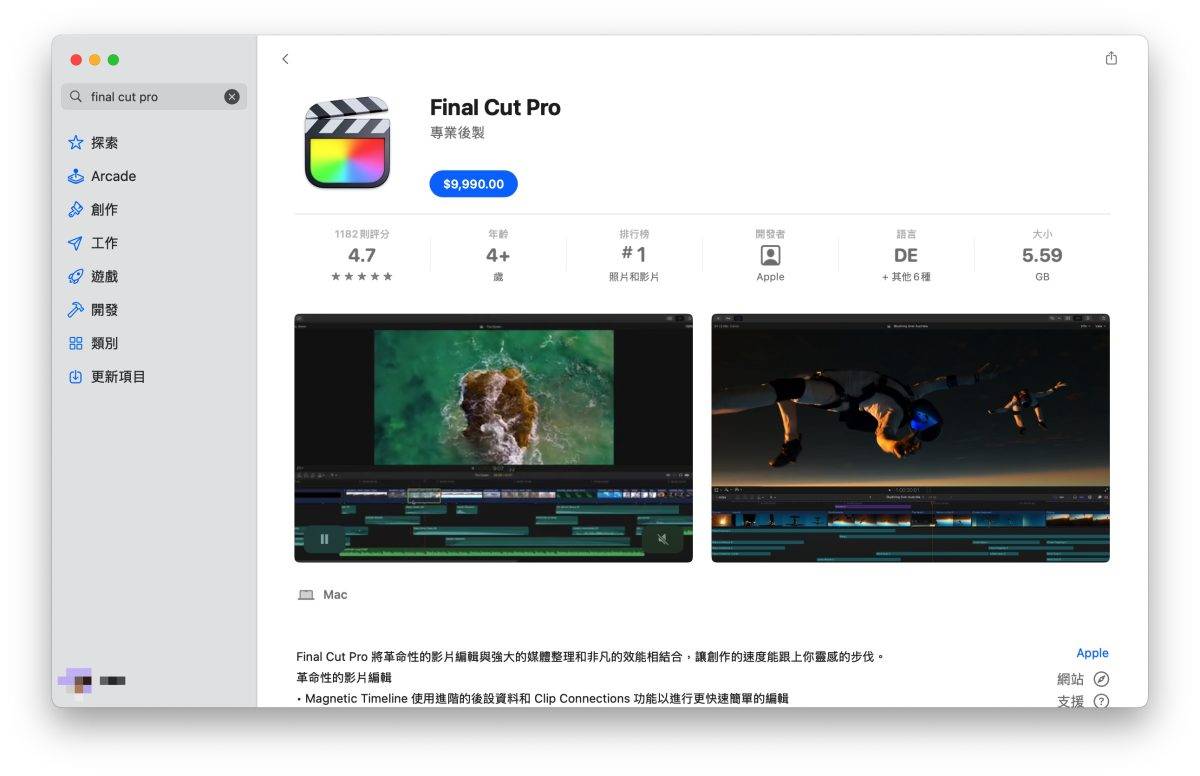This screenshot has width=1200, height=776.
Task: Click the DE language info
Action: [x=906, y=255]
